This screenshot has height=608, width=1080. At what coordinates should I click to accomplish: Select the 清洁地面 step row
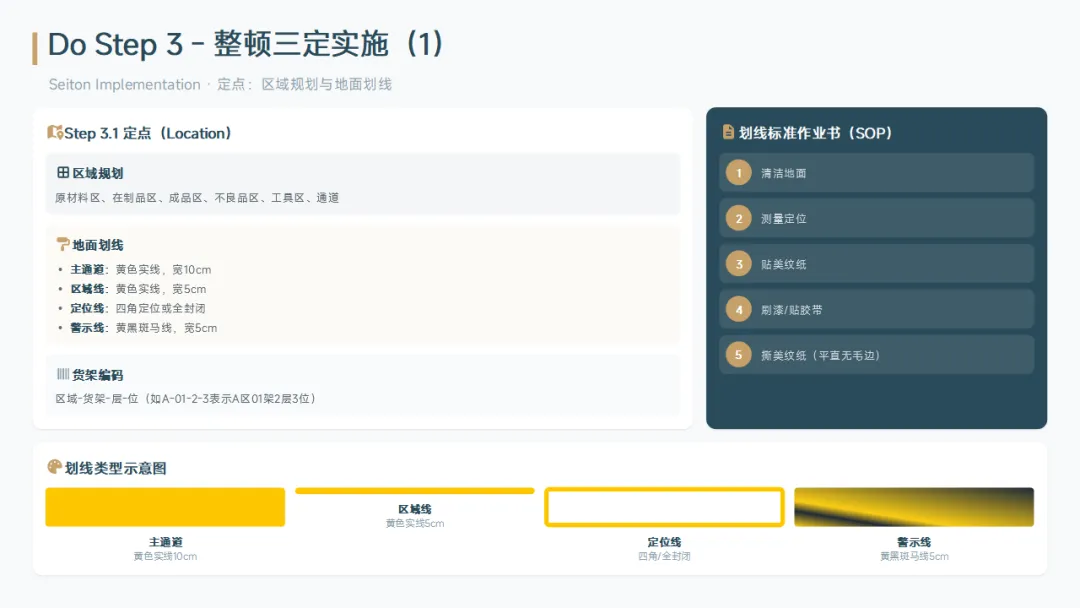(x=876, y=173)
